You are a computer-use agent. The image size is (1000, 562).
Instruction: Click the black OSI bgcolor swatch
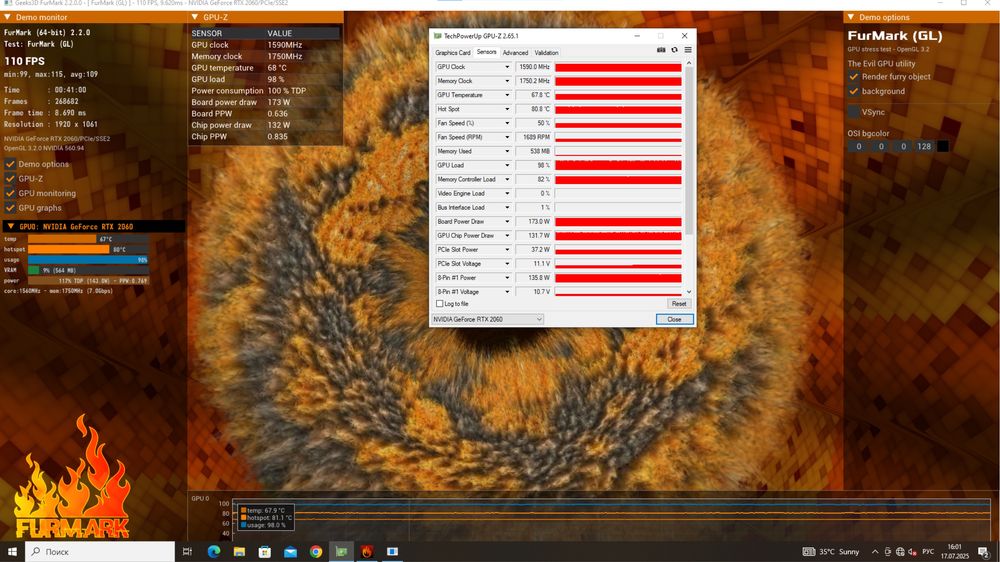[x=943, y=146]
